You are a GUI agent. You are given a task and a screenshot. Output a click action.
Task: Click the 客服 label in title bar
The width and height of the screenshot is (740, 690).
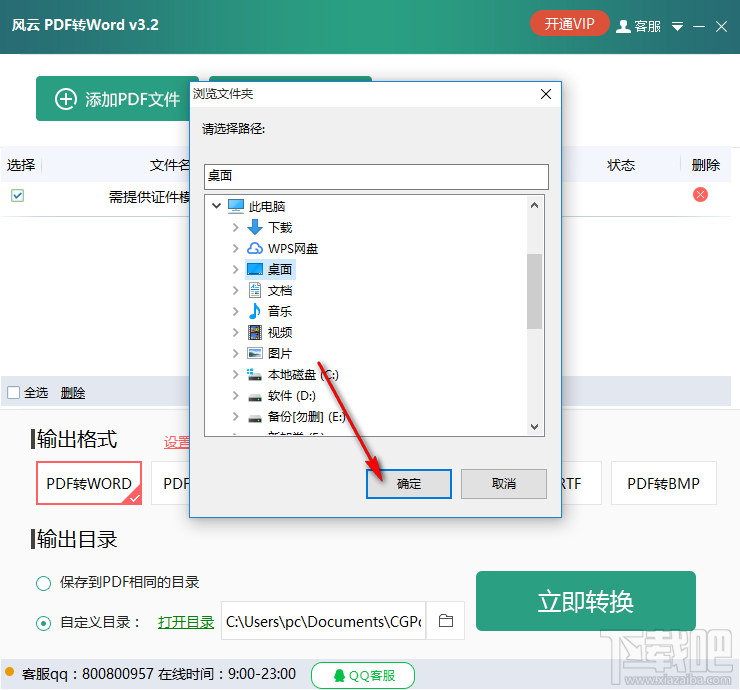click(648, 26)
